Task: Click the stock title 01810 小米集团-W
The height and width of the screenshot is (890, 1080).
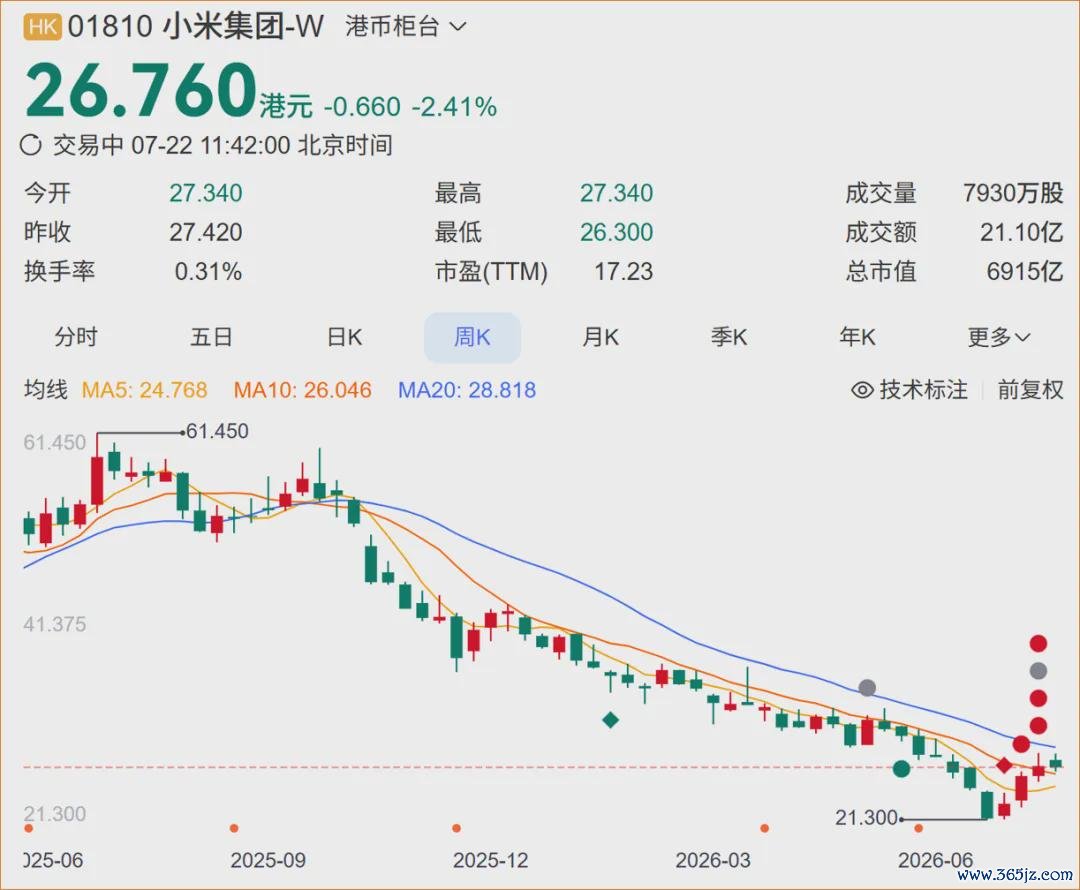Action: (x=196, y=27)
